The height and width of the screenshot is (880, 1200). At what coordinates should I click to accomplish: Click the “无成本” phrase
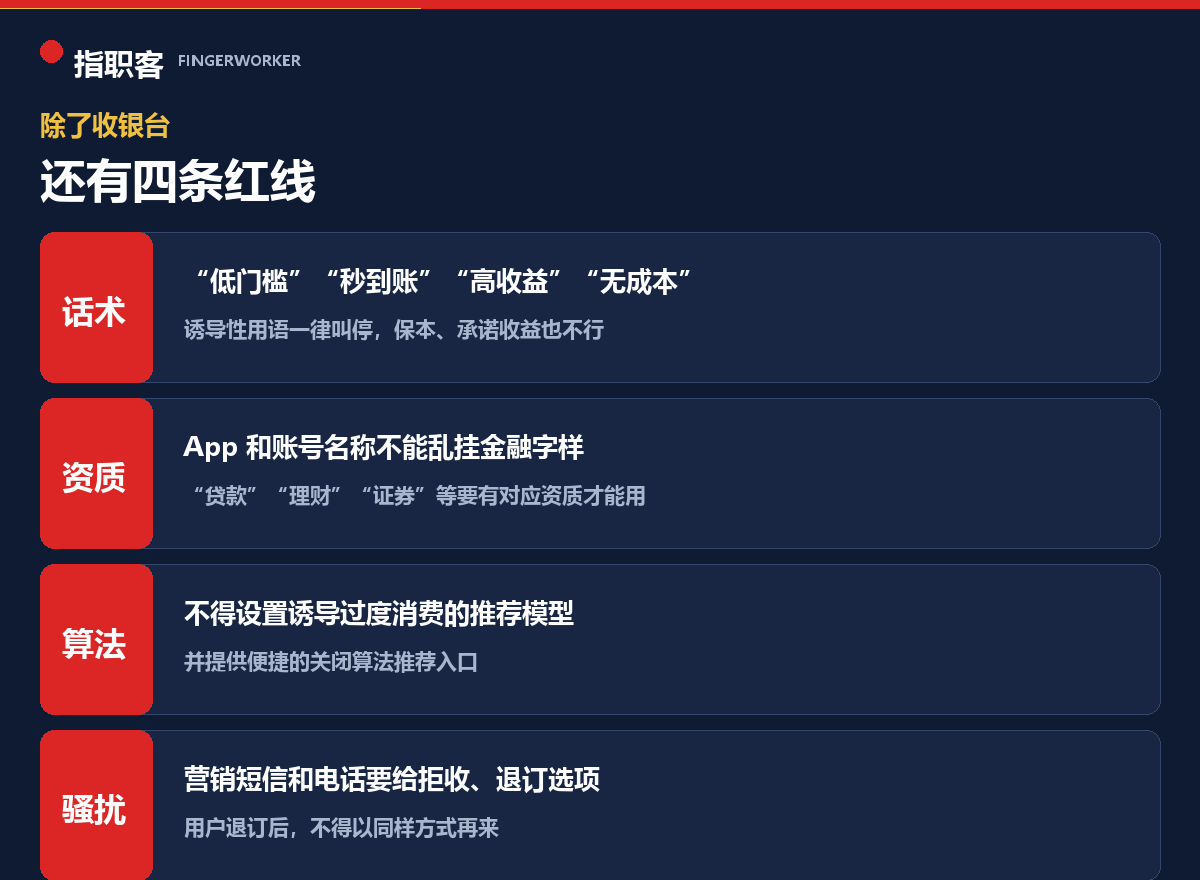click(638, 282)
